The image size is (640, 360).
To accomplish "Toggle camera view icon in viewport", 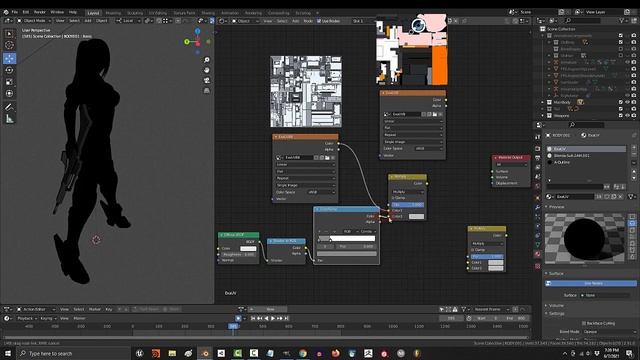I will click(x=207, y=80).
